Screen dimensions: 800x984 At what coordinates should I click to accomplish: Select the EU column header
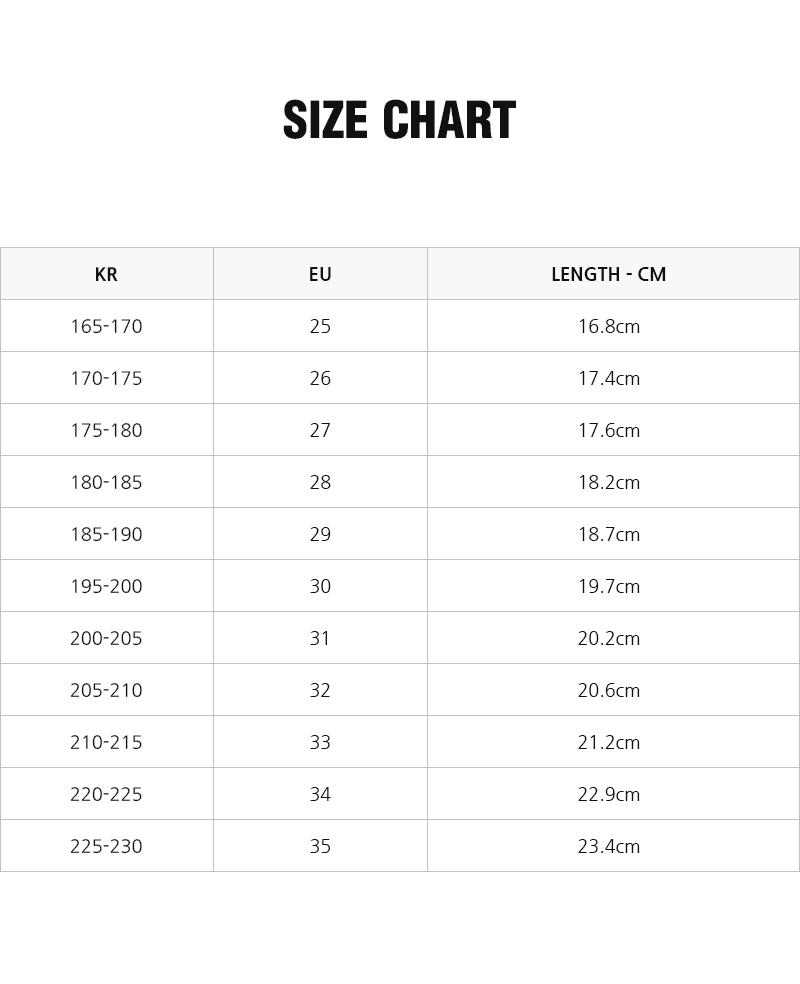320,274
